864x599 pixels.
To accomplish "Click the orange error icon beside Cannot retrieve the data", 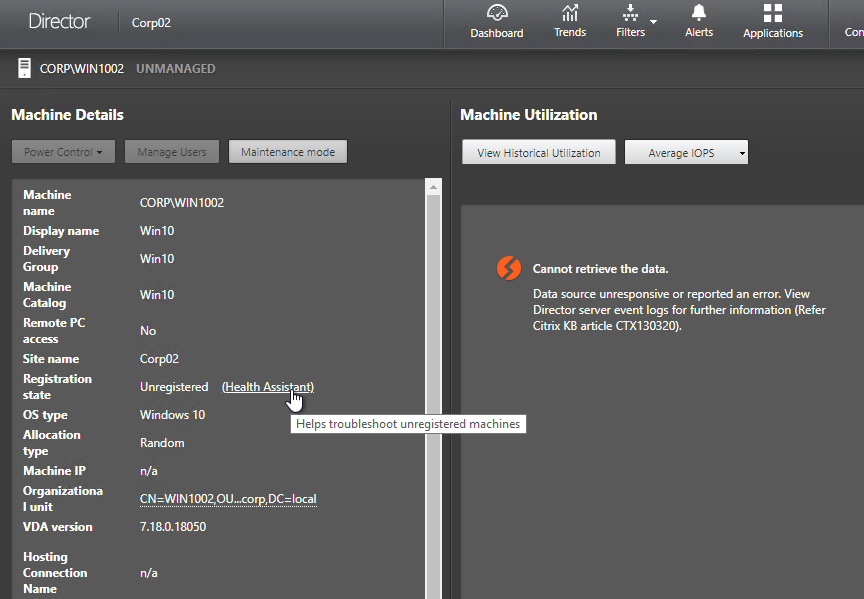I will coord(509,268).
